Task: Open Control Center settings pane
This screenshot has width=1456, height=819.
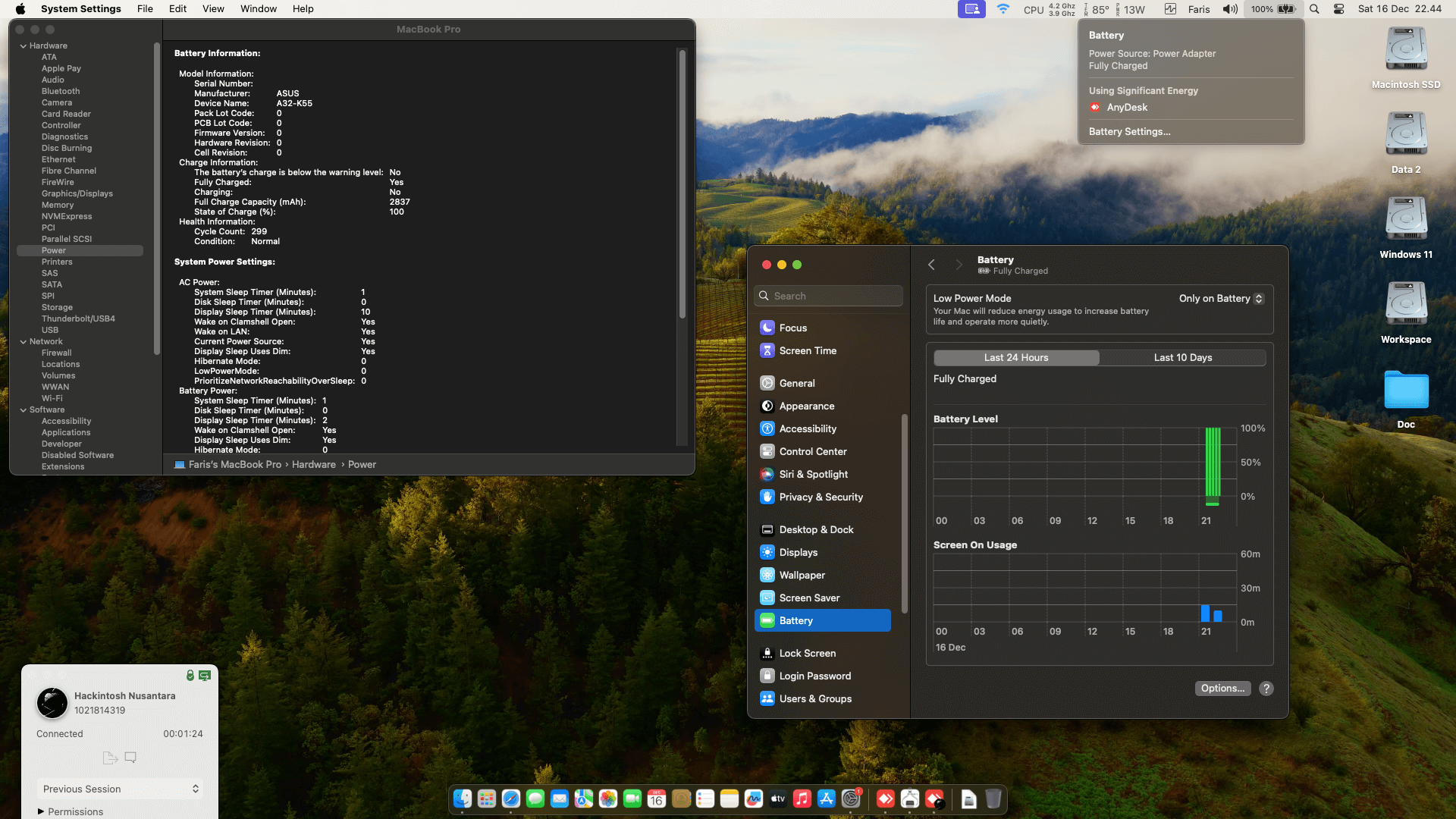Action: pos(812,451)
